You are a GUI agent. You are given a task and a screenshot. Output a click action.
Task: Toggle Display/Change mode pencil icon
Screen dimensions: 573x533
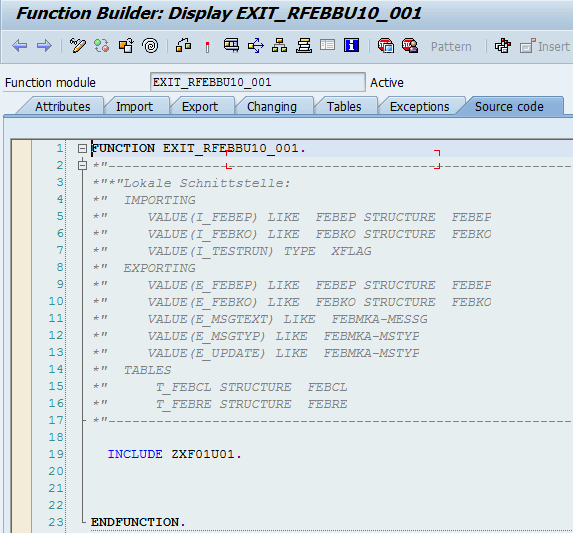77,46
